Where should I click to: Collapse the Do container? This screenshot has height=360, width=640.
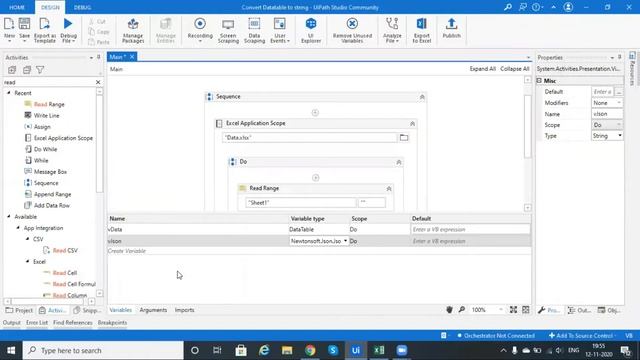(399, 162)
